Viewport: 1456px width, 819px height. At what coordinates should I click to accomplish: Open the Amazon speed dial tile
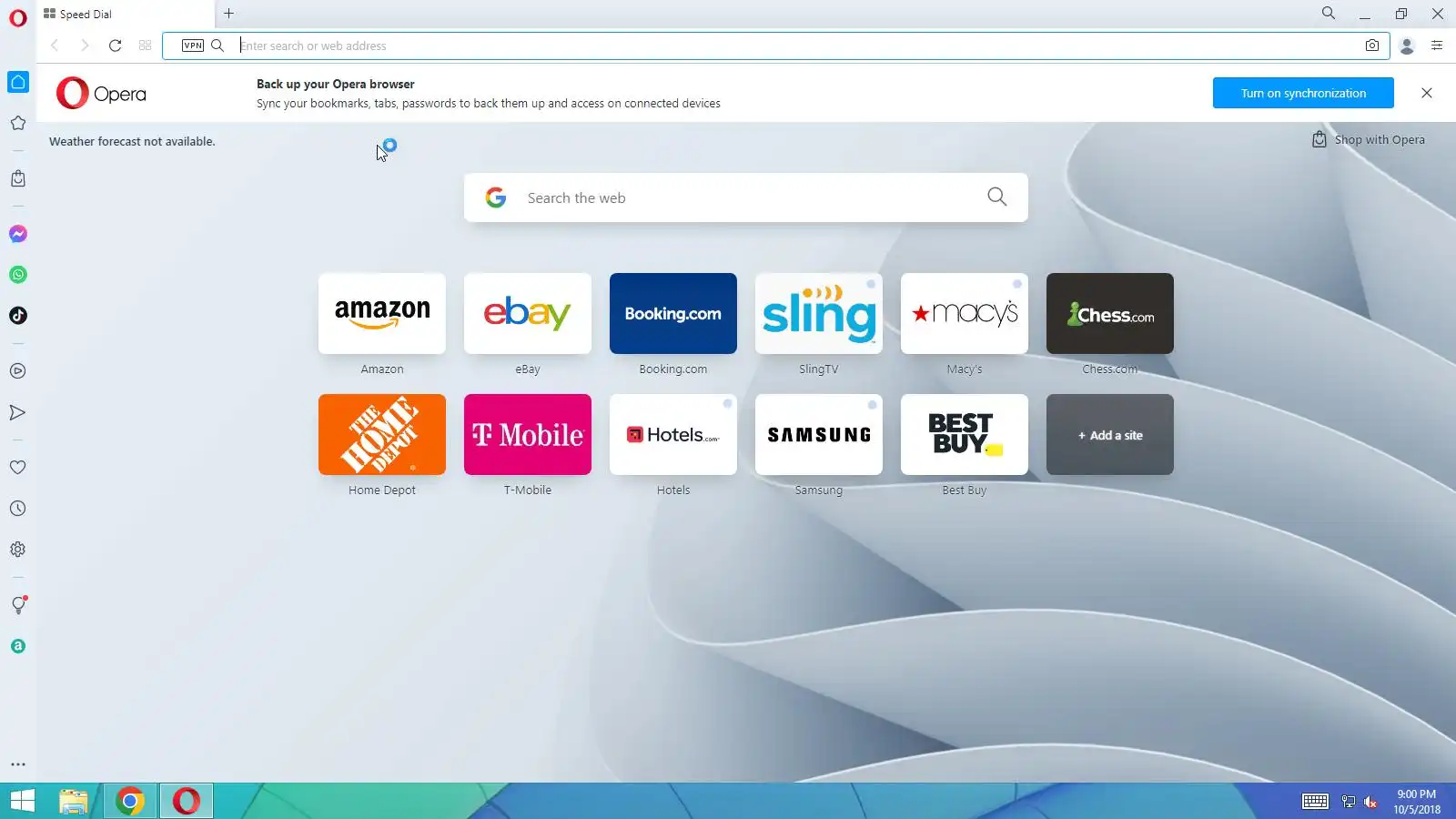click(x=382, y=313)
